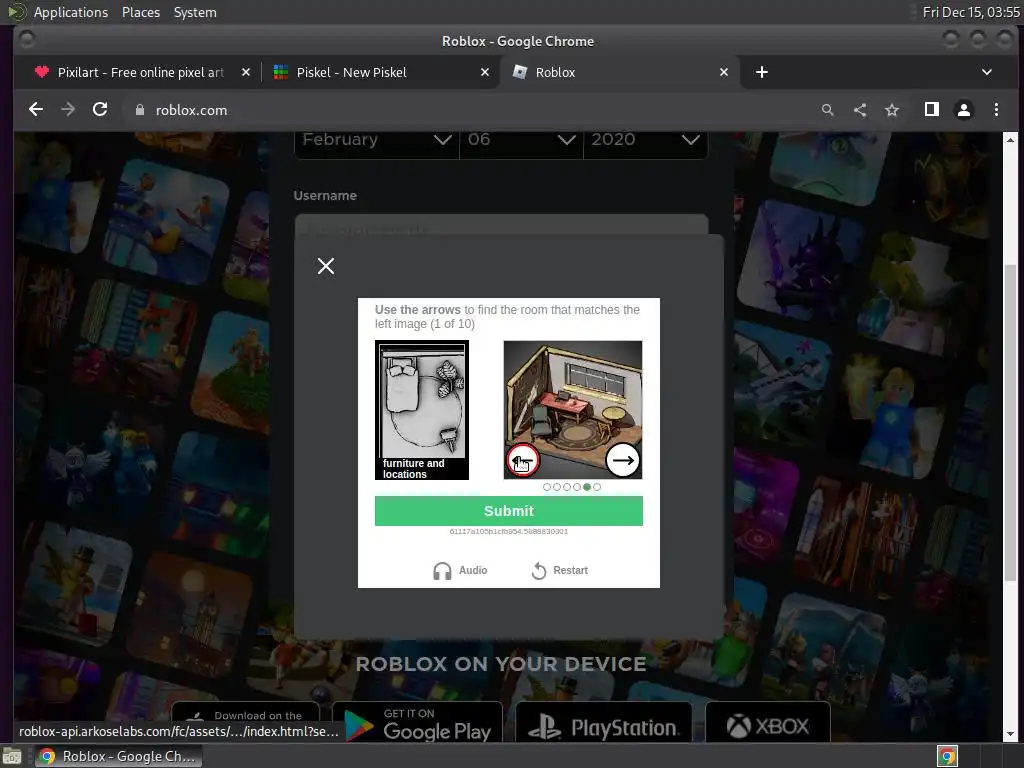Submit the captcha answer

509,511
